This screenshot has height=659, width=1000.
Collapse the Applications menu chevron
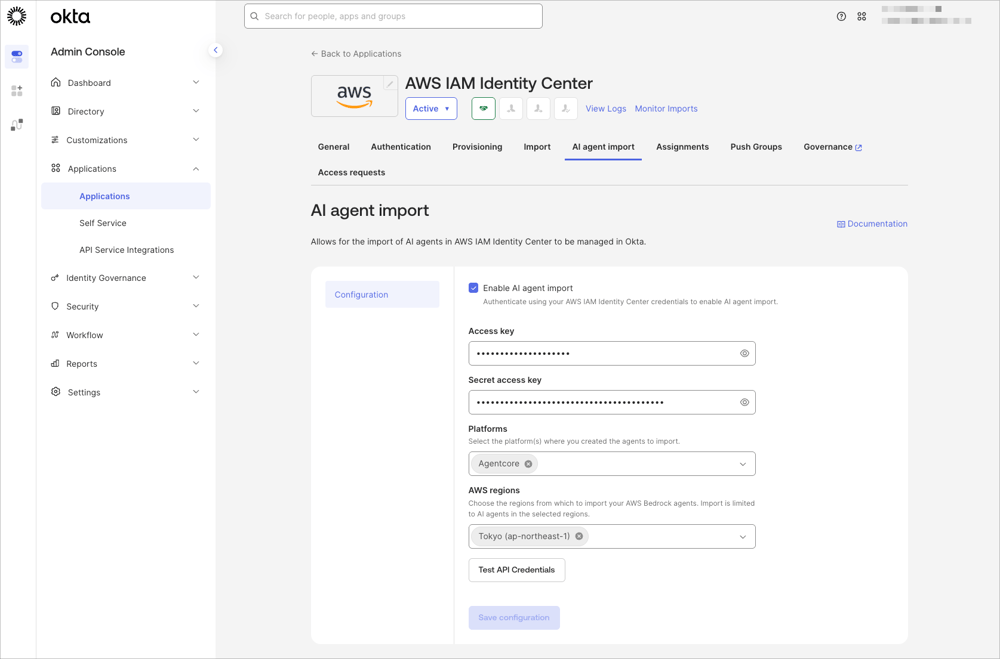[x=196, y=168]
